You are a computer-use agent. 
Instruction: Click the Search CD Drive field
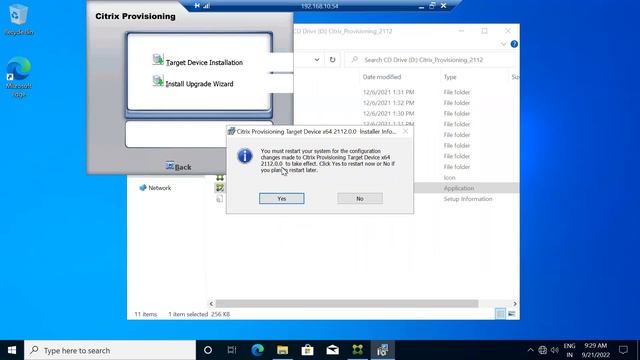pyautogui.click(x=431, y=60)
